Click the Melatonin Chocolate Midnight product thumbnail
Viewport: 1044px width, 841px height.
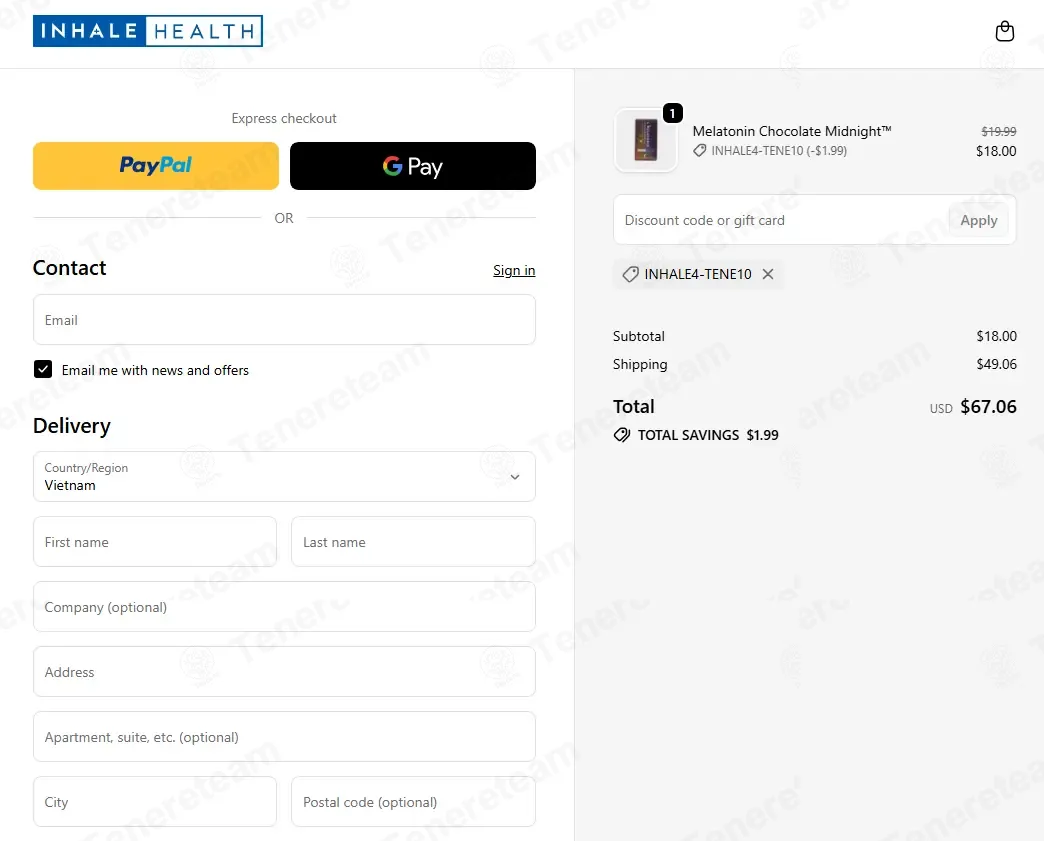[x=646, y=140]
